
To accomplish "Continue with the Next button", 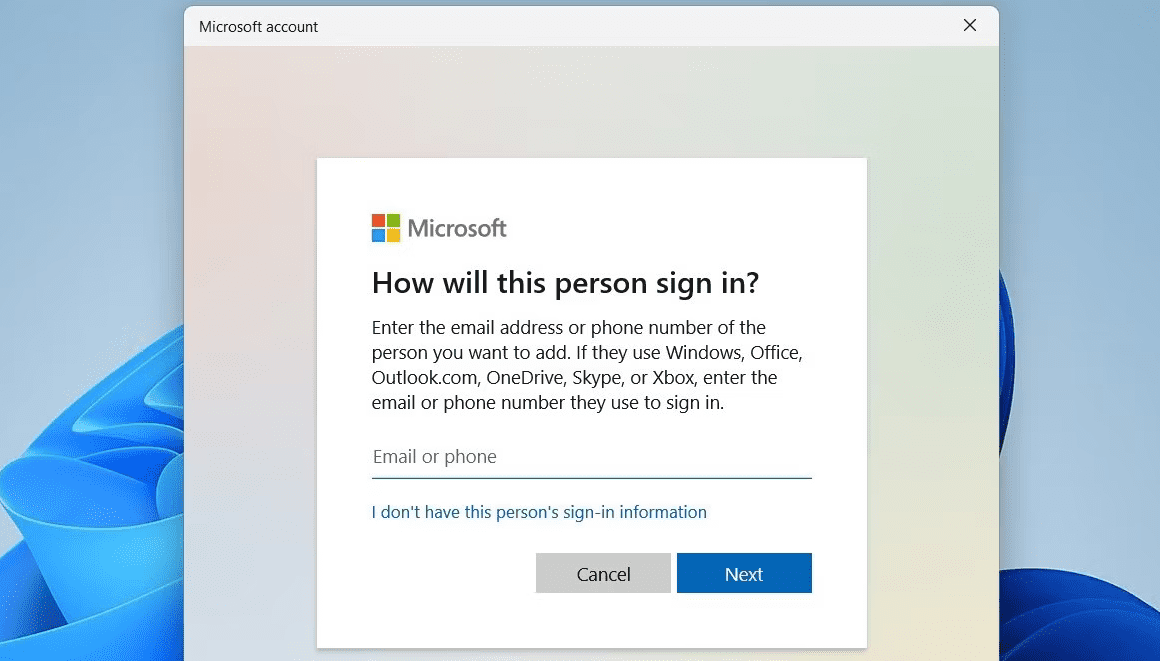I will coord(743,573).
